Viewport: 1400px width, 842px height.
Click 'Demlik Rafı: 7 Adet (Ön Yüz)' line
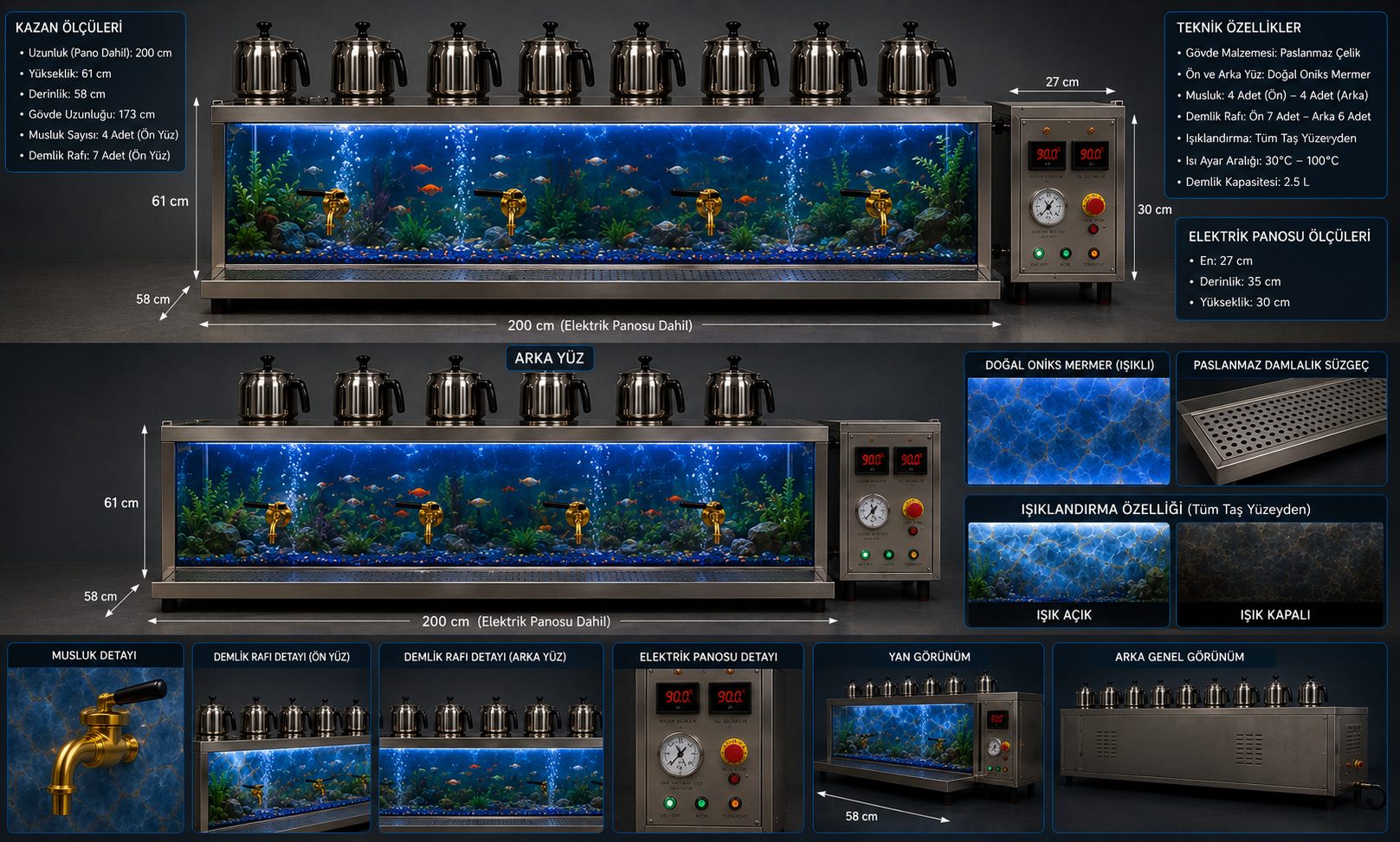(99, 156)
